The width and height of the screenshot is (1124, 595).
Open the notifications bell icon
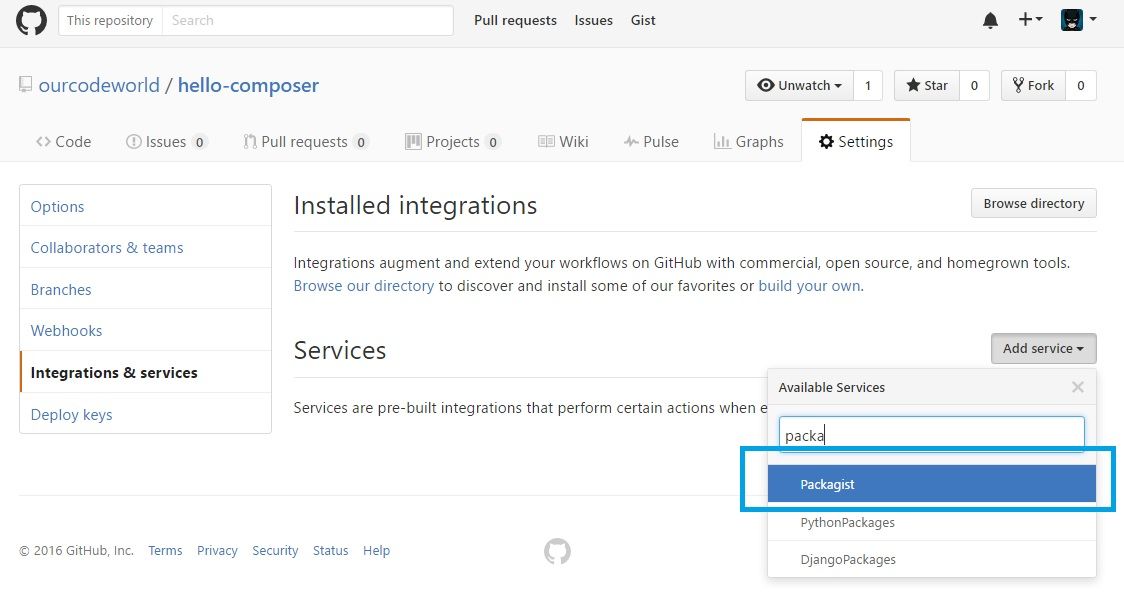pos(990,20)
